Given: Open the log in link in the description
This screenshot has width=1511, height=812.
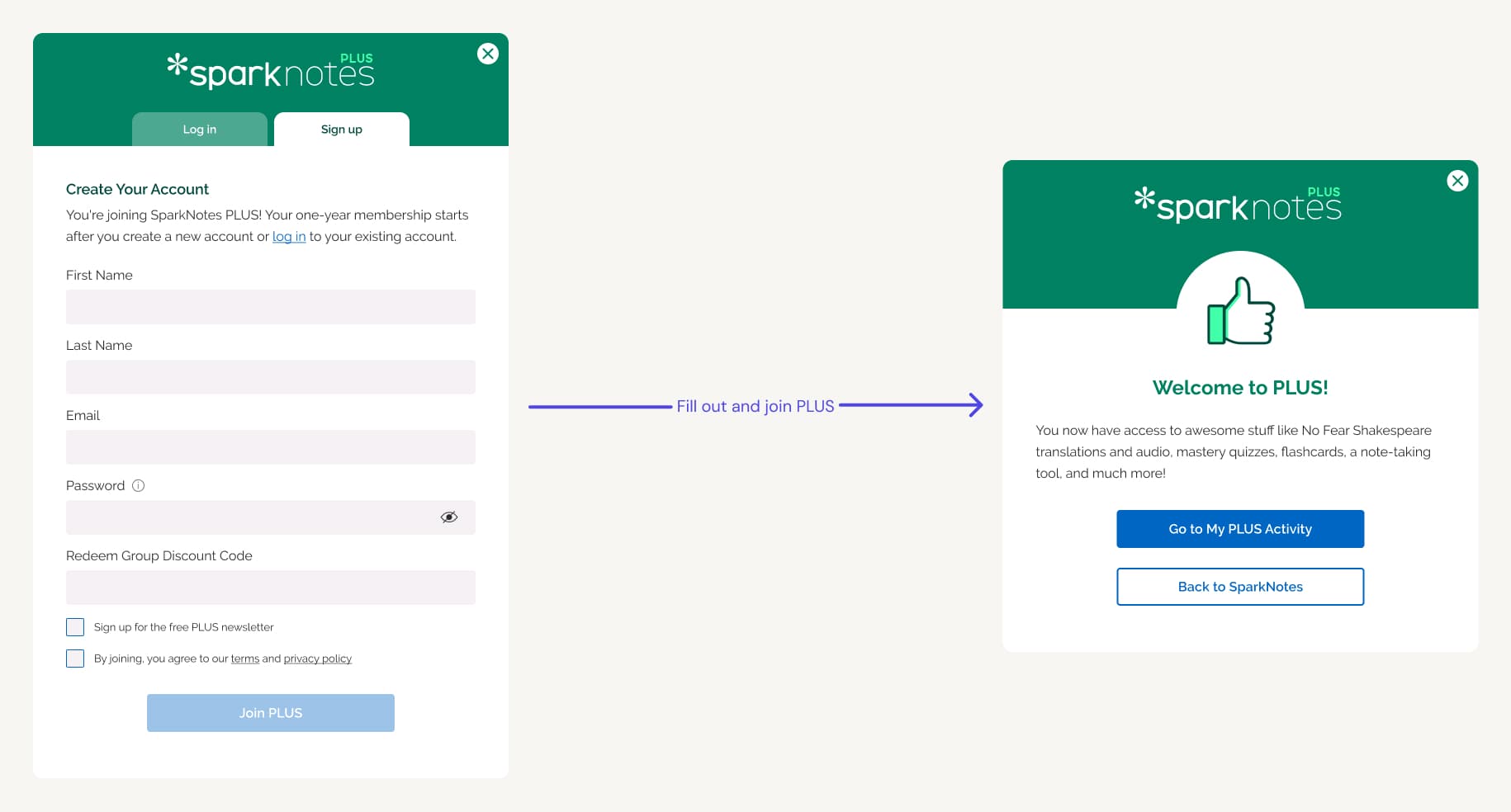Looking at the screenshot, I should pyautogui.click(x=288, y=236).
